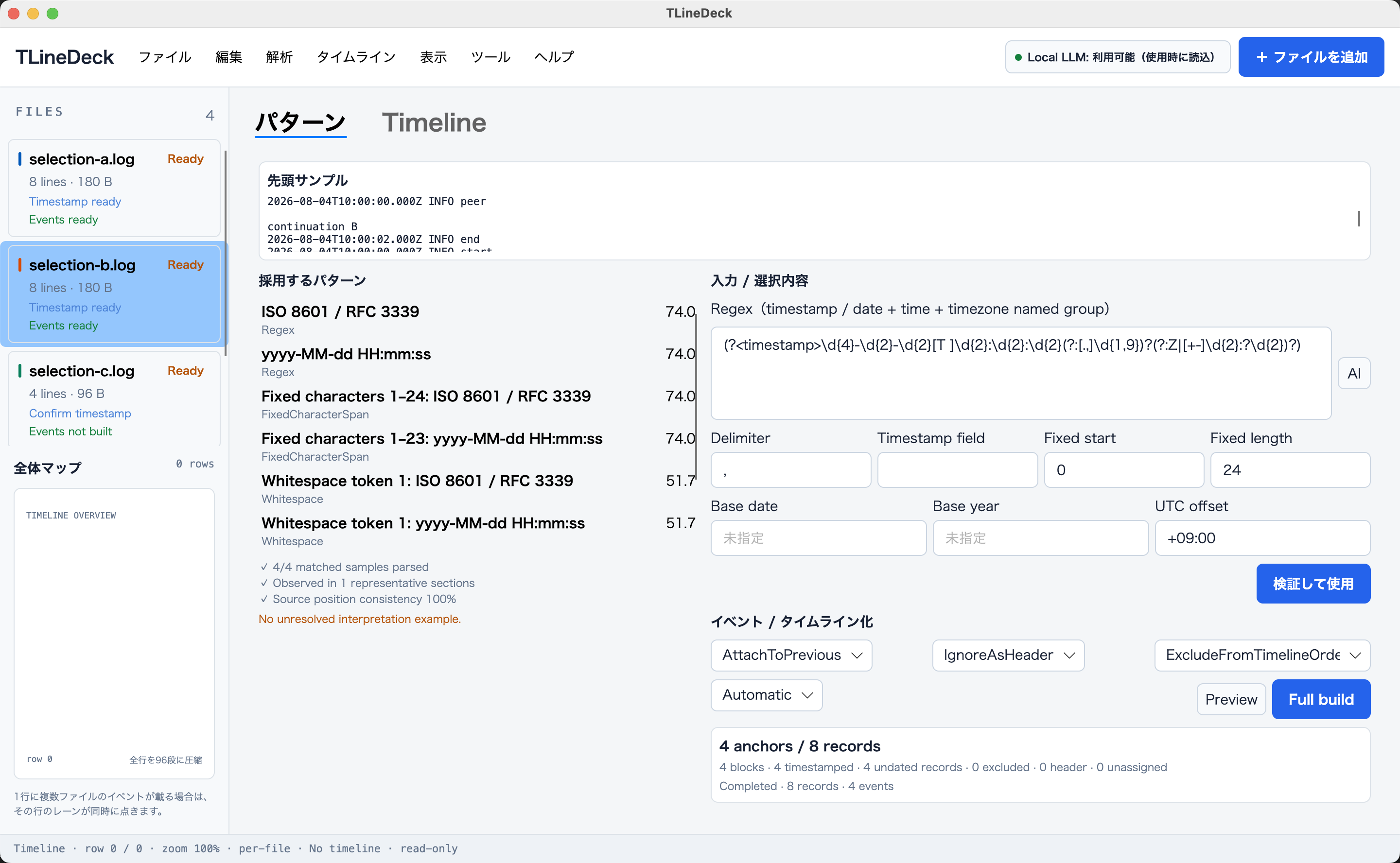The width and height of the screenshot is (1400, 863).
Task: Click the status bar read-only entry
Action: pyautogui.click(x=429, y=848)
